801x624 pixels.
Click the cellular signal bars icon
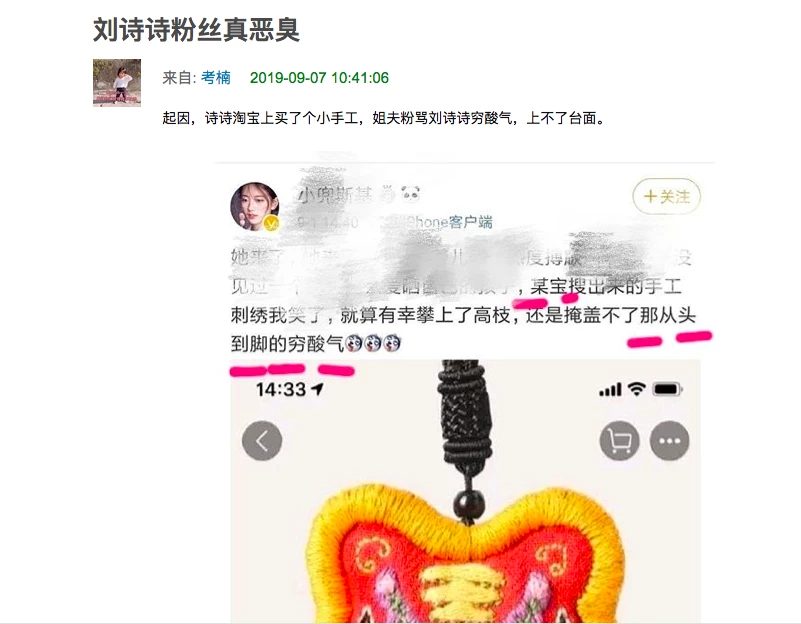[x=610, y=390]
